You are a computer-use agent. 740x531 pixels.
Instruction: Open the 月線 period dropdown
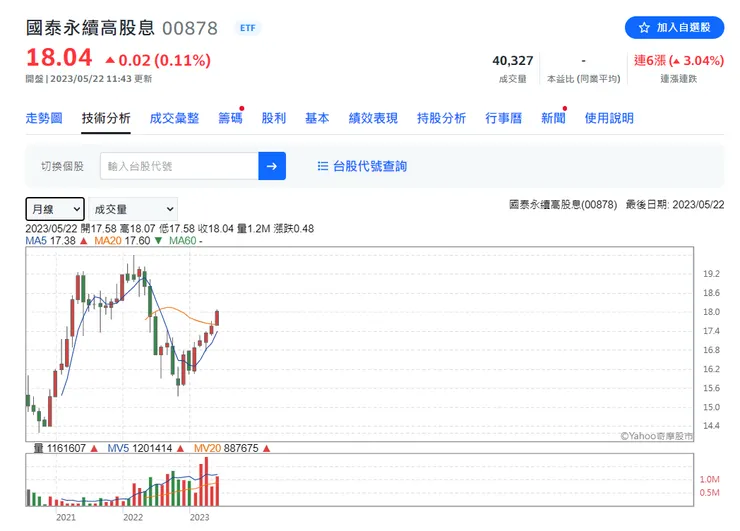click(x=55, y=209)
